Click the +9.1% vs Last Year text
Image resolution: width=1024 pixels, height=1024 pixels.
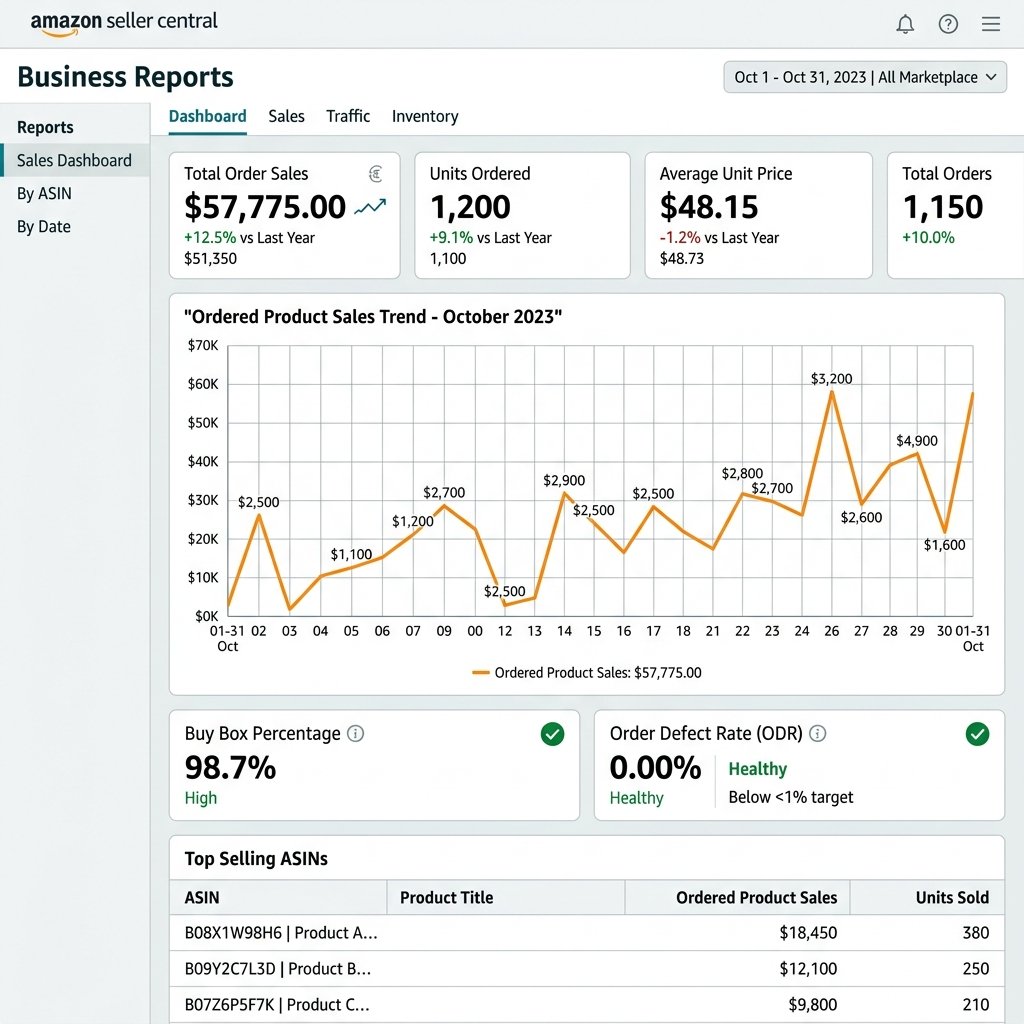click(x=490, y=238)
